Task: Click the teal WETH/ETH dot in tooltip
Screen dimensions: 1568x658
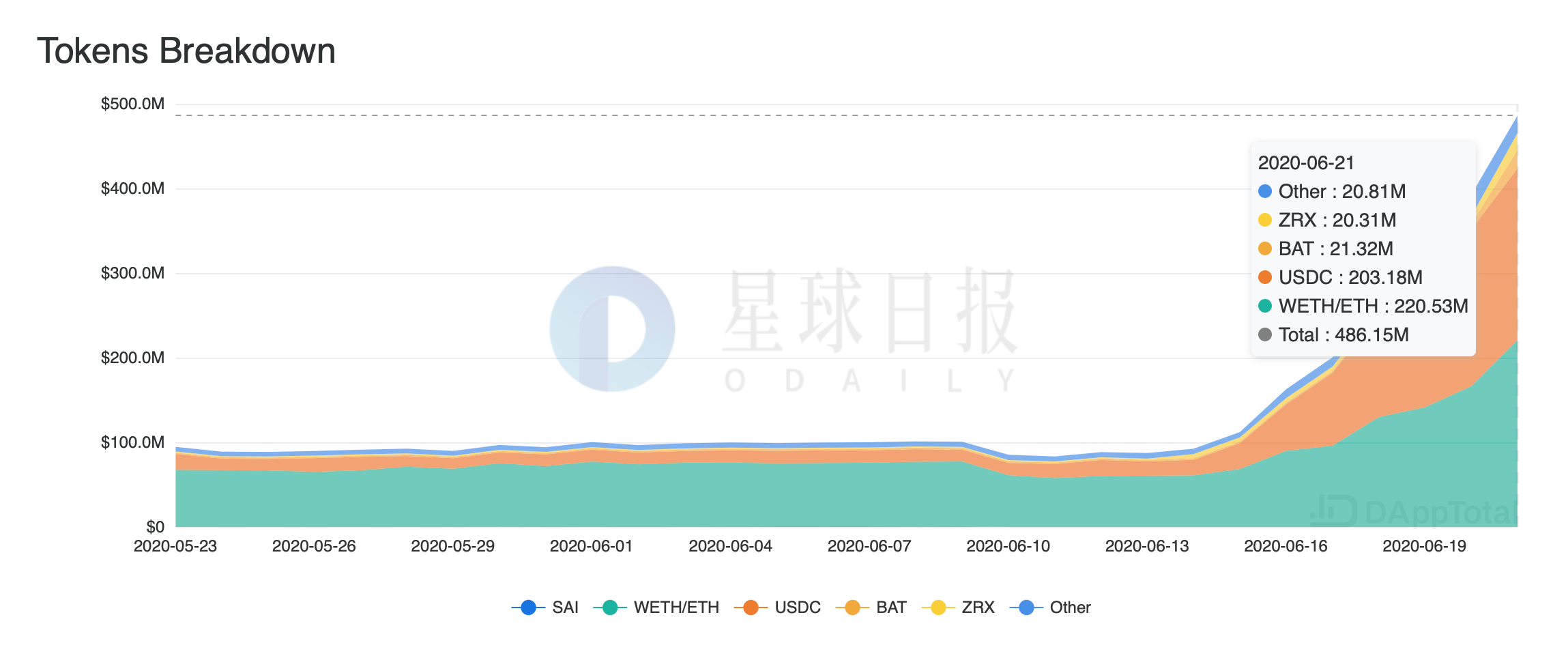Action: tap(1265, 306)
